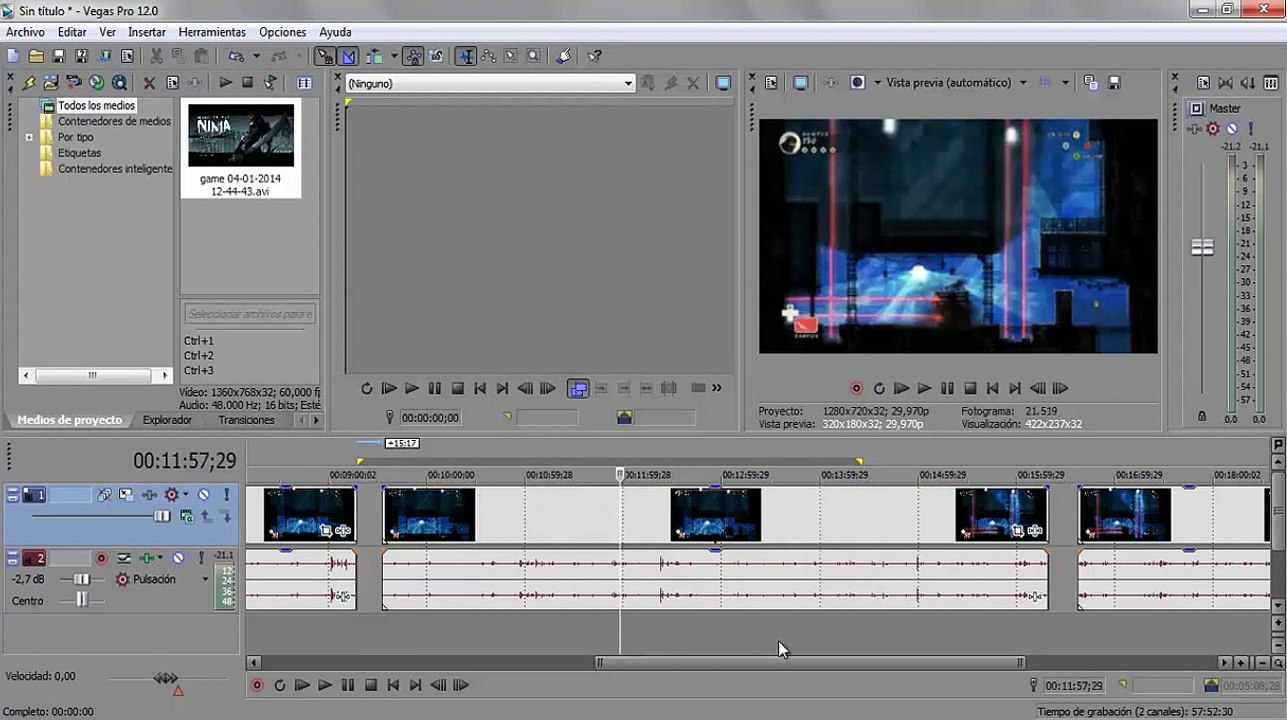Open the Archivo menu
The width and height of the screenshot is (1287, 720).
pyautogui.click(x=25, y=32)
